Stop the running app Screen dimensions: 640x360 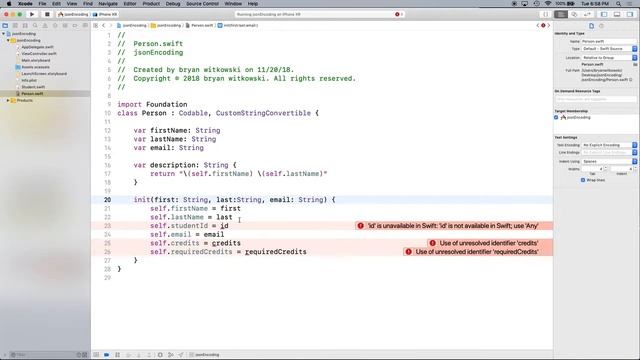pos(47,14)
